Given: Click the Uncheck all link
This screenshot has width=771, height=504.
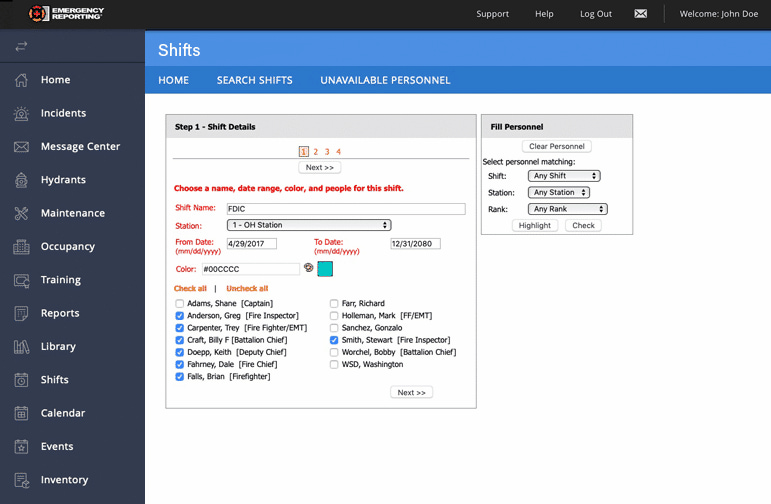Looking at the screenshot, I should click(247, 289).
